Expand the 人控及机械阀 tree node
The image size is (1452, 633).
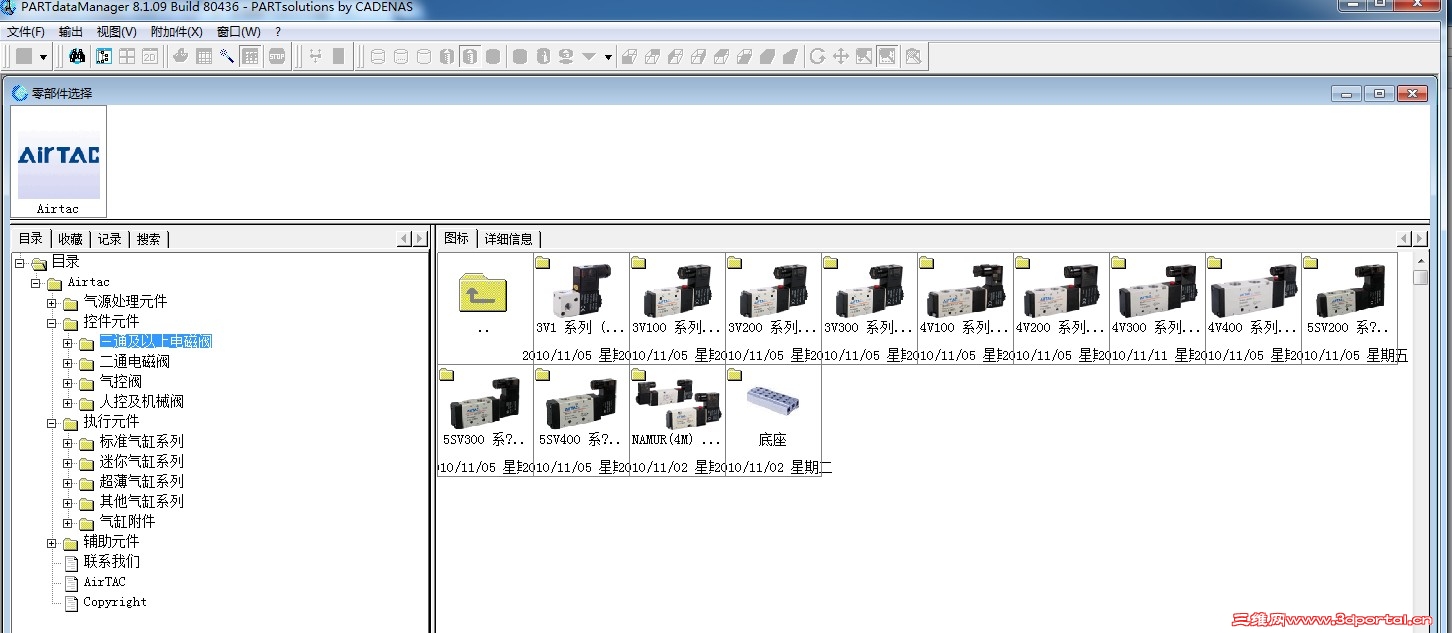point(68,403)
